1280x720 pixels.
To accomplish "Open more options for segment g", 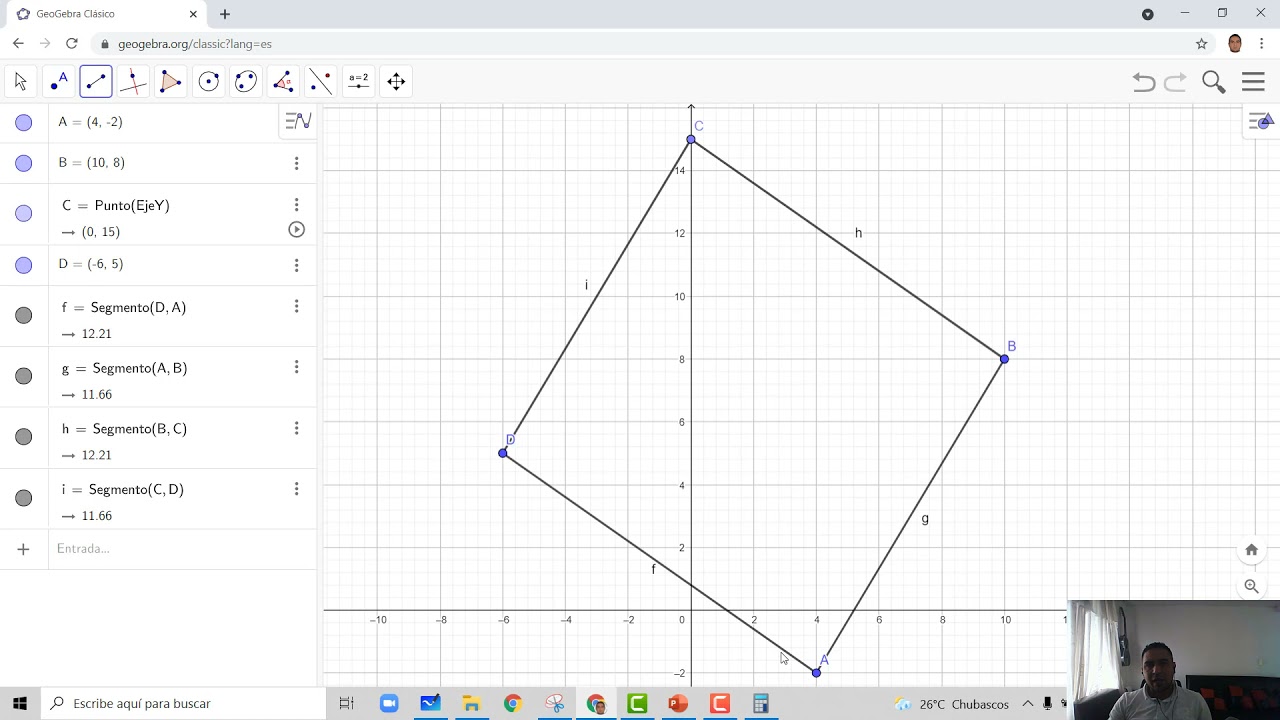I will point(296,368).
